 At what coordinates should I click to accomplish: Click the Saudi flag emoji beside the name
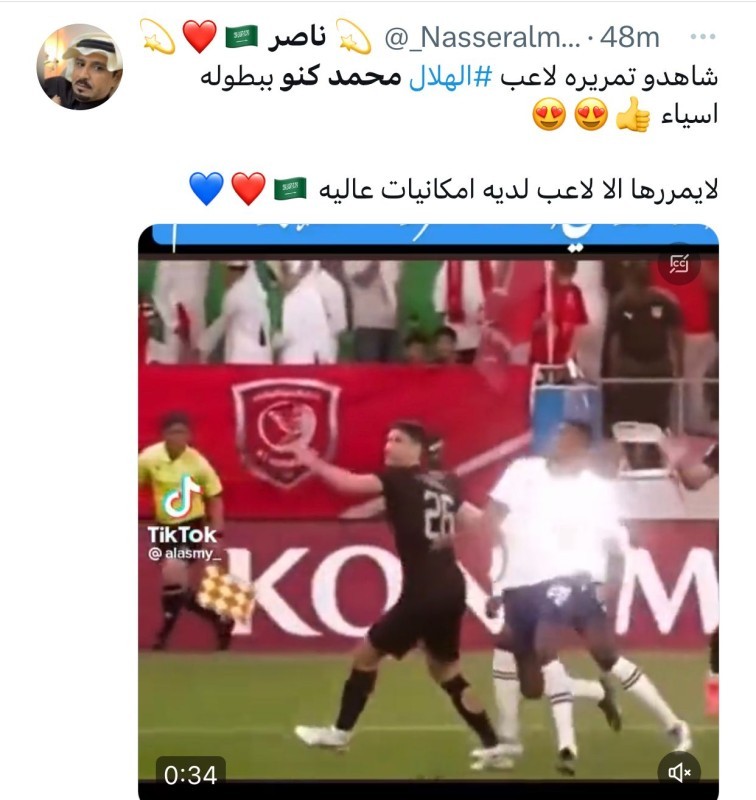tap(242, 37)
